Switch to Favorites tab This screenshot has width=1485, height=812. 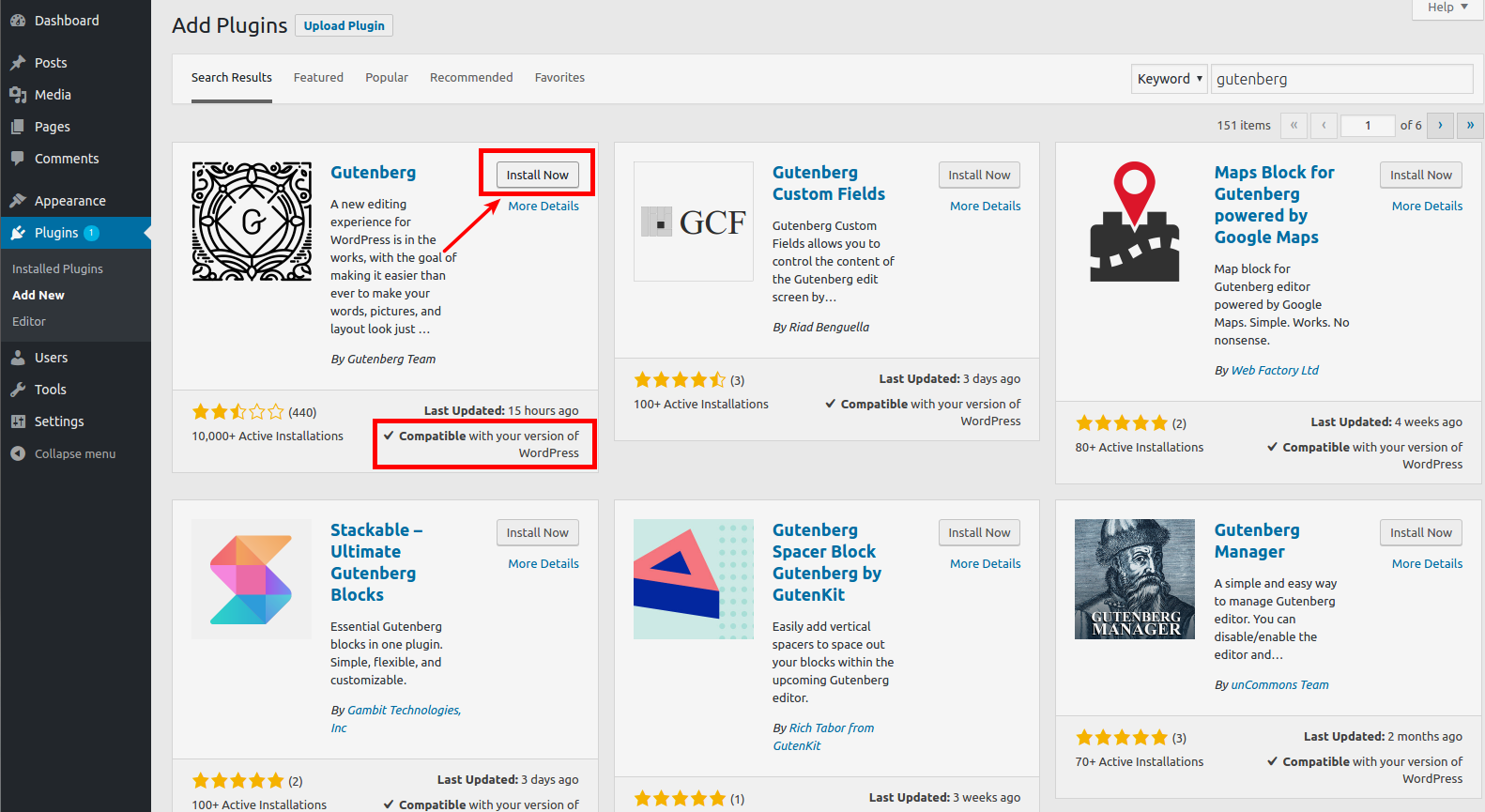point(559,78)
